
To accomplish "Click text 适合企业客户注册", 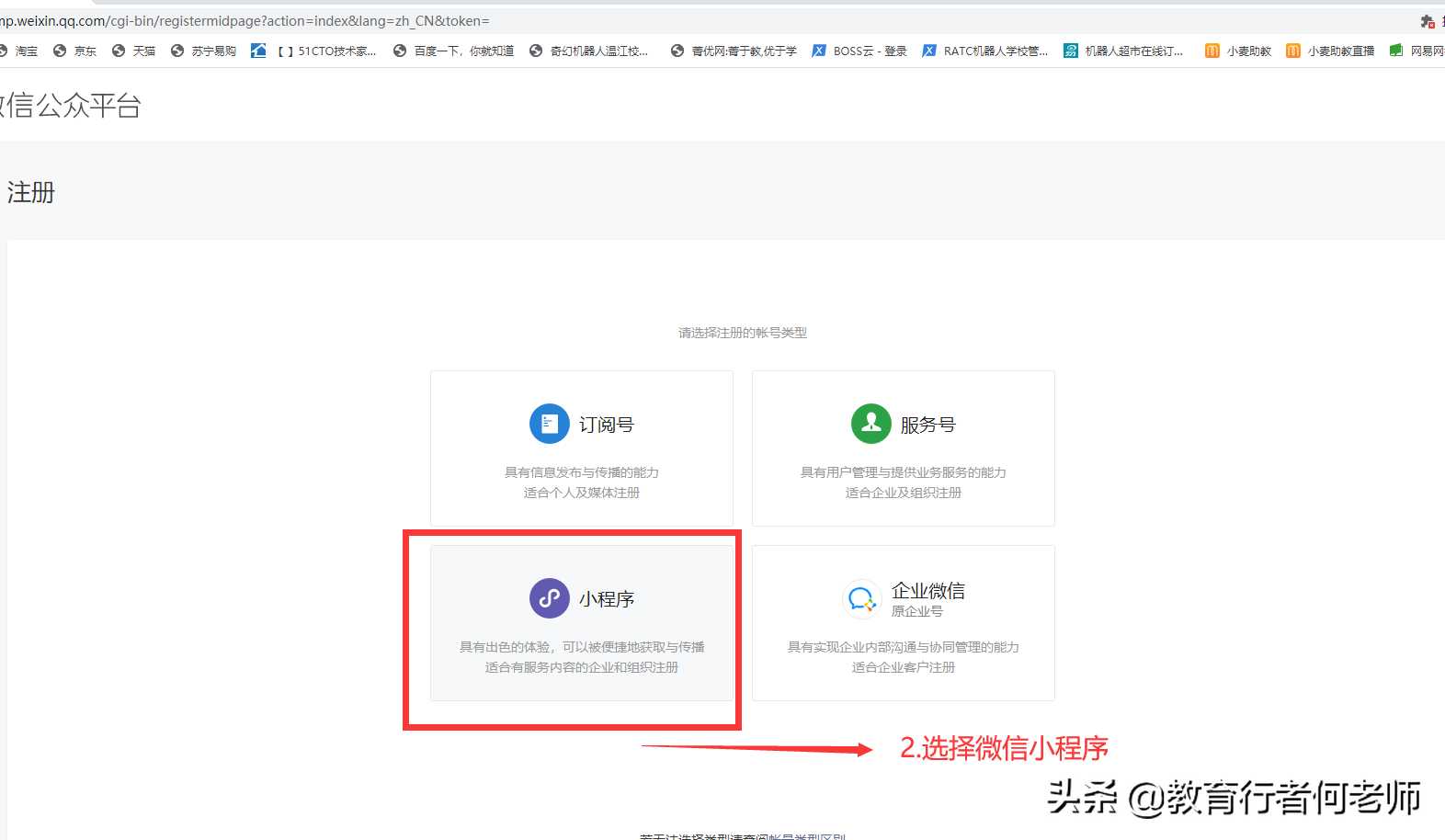I will [x=904, y=667].
